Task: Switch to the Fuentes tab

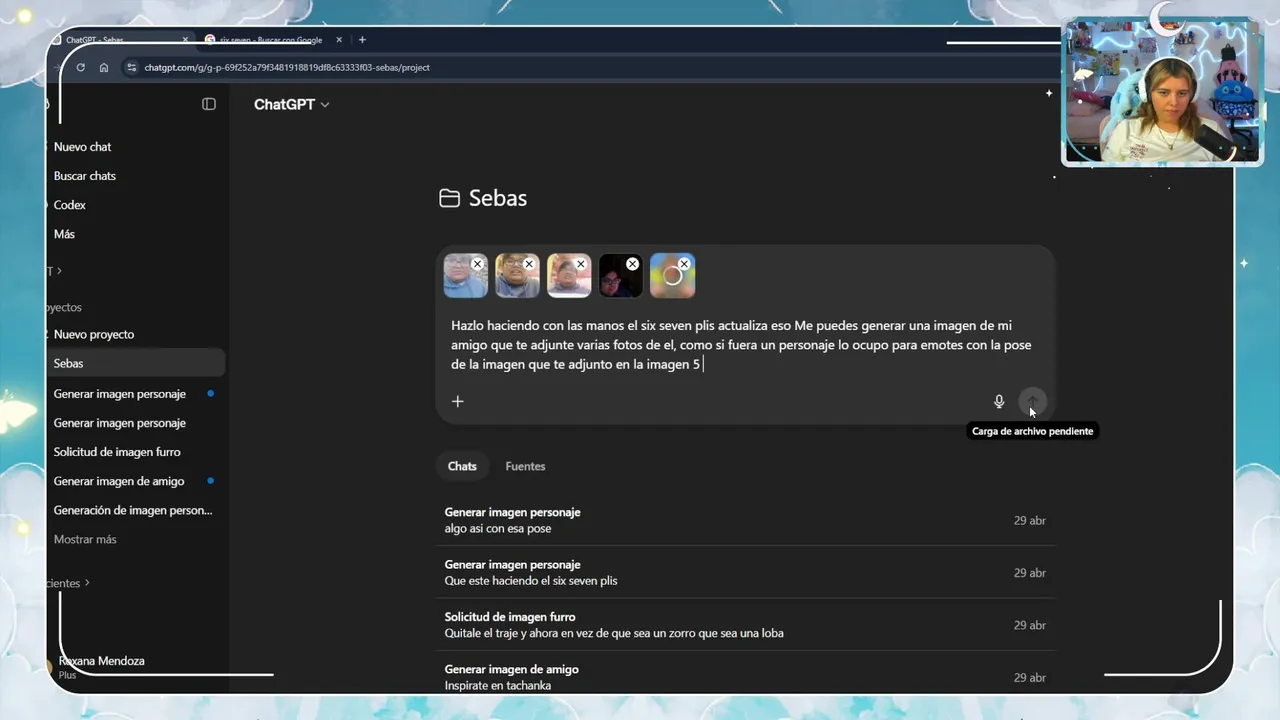Action: [x=525, y=466]
